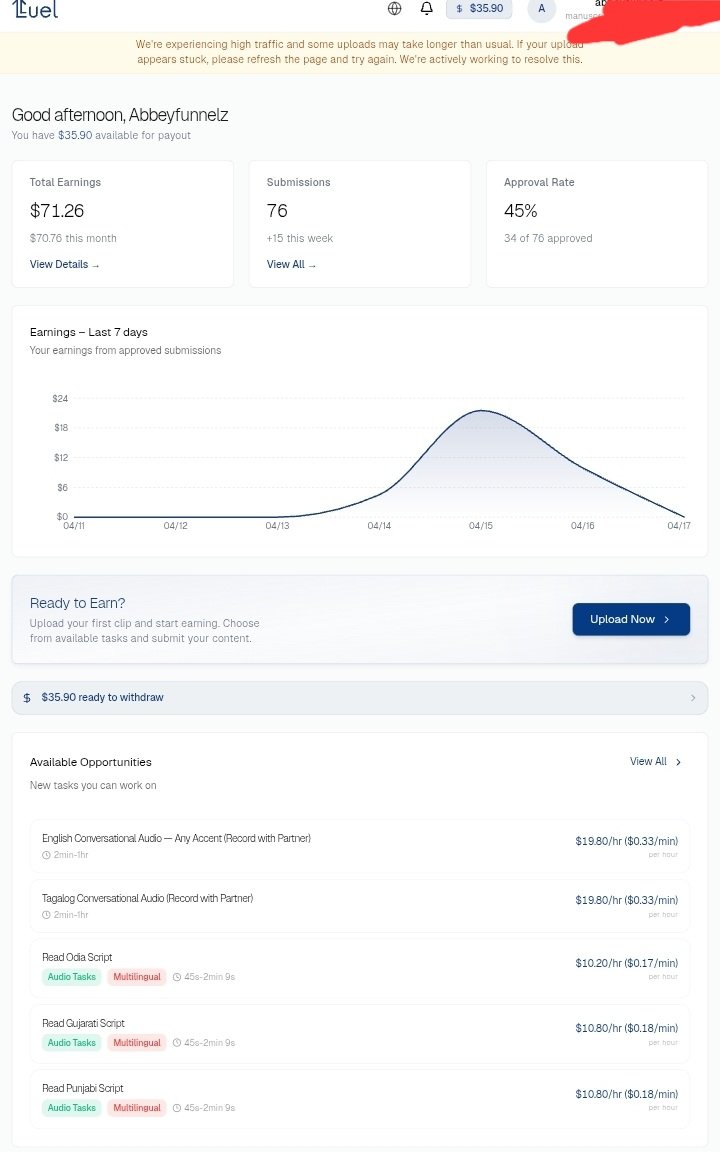The image size is (720, 1152).
Task: Click the $71.26 total earnings value
Action: (57, 211)
